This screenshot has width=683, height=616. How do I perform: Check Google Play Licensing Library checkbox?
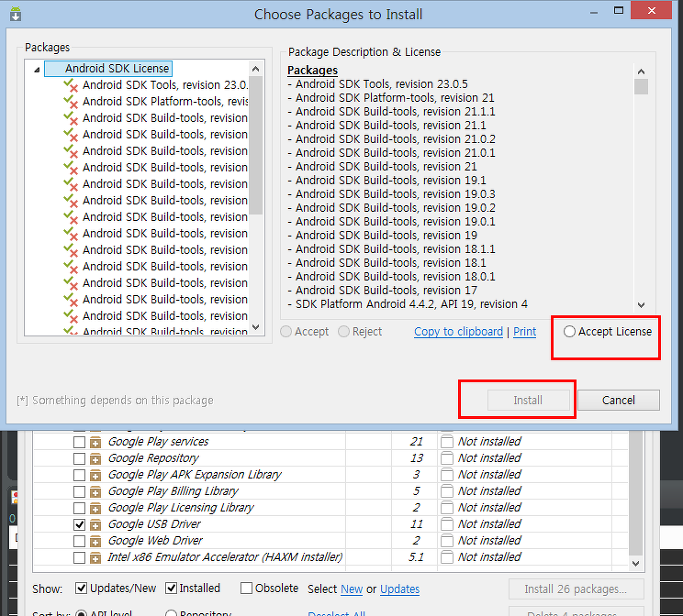coord(79,508)
